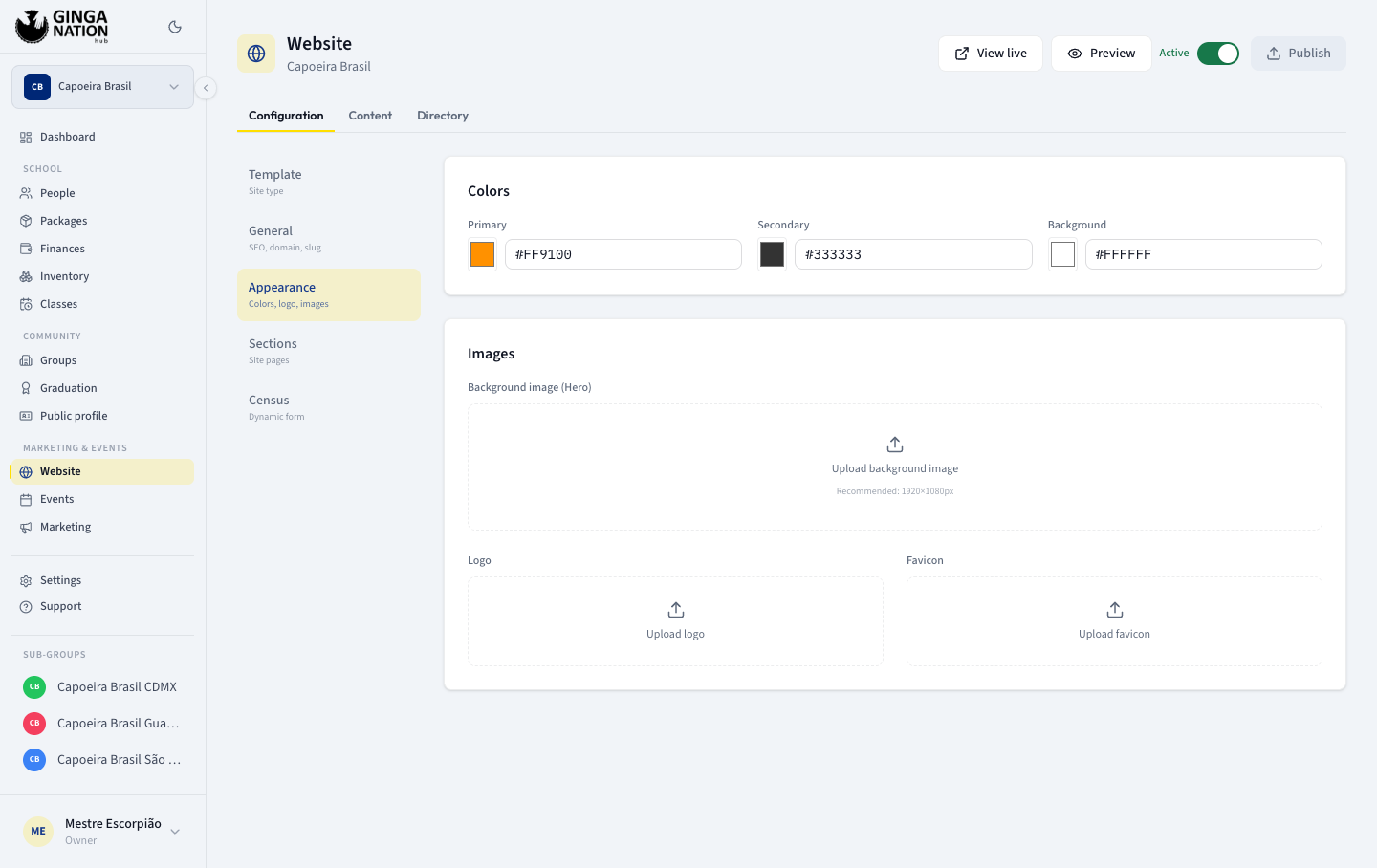This screenshot has height=868, width=1377.
Task: Toggle dark mode moon icon
Action: (x=175, y=27)
